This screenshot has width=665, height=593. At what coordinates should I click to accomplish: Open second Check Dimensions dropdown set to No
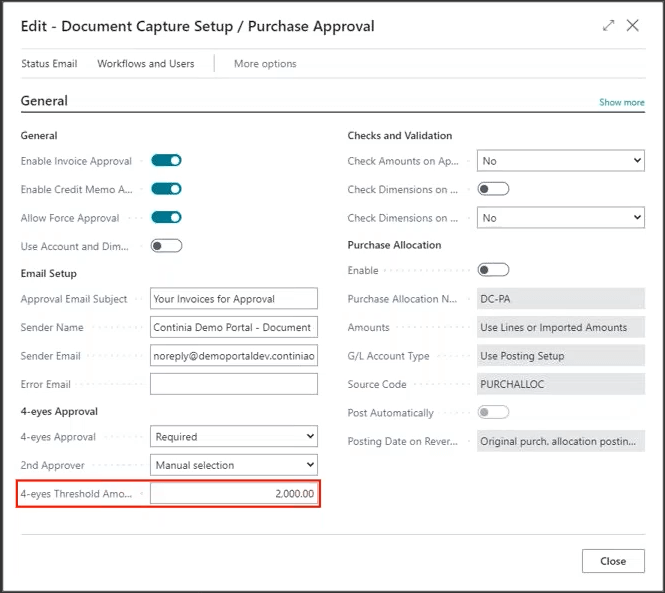(x=561, y=218)
